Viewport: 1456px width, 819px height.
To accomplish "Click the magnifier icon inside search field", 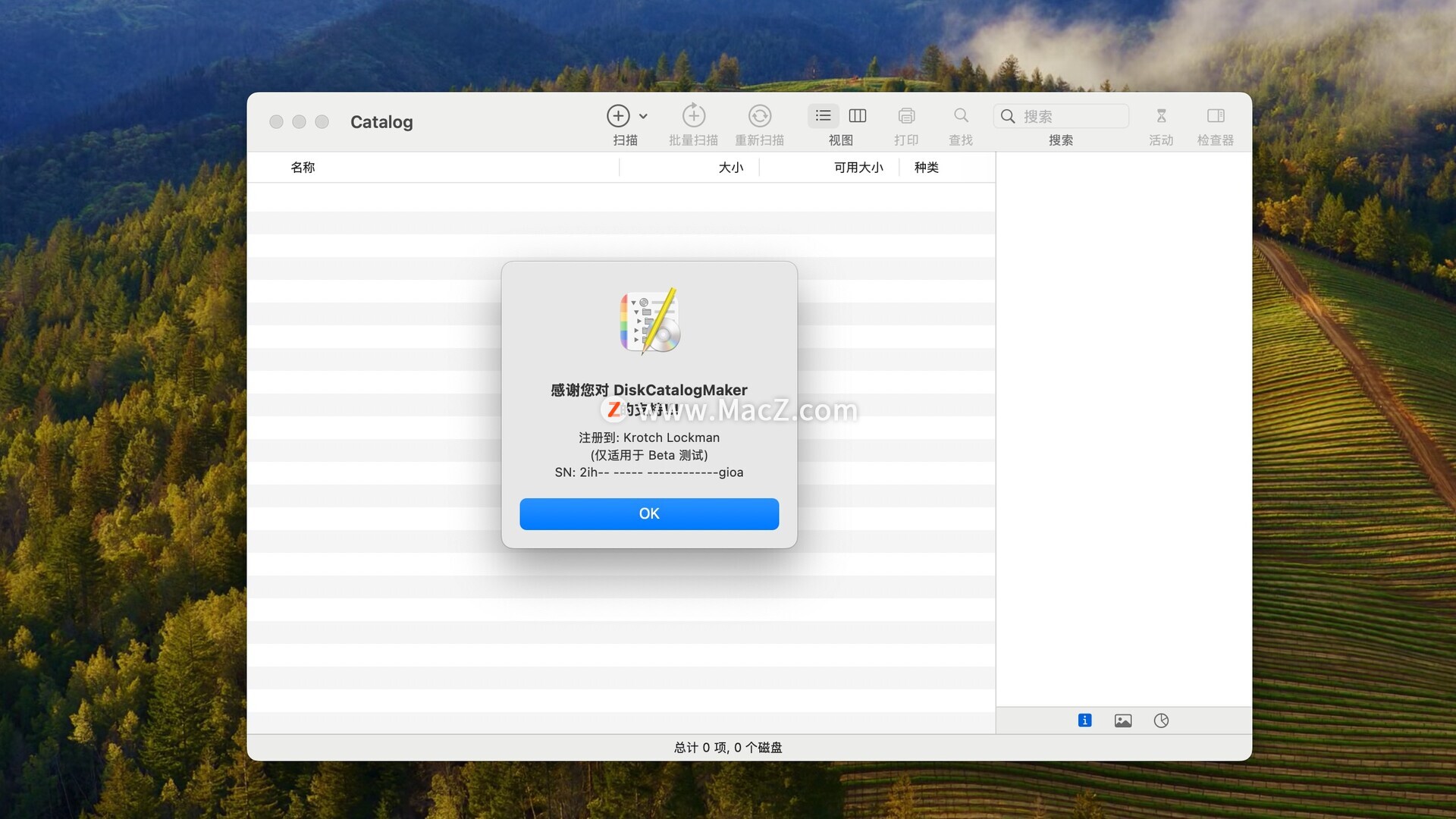I will point(1008,116).
